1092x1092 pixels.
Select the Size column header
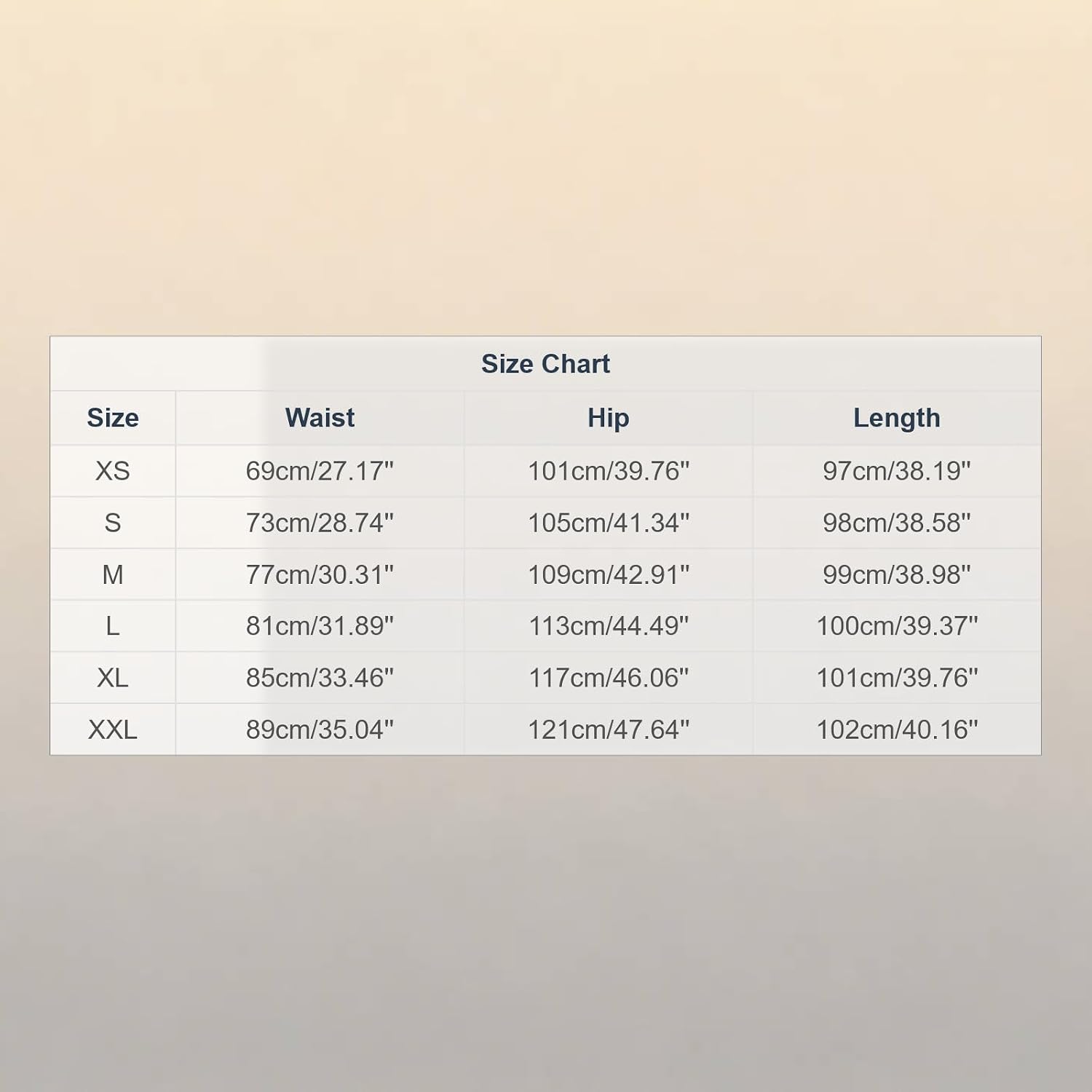coord(113,418)
